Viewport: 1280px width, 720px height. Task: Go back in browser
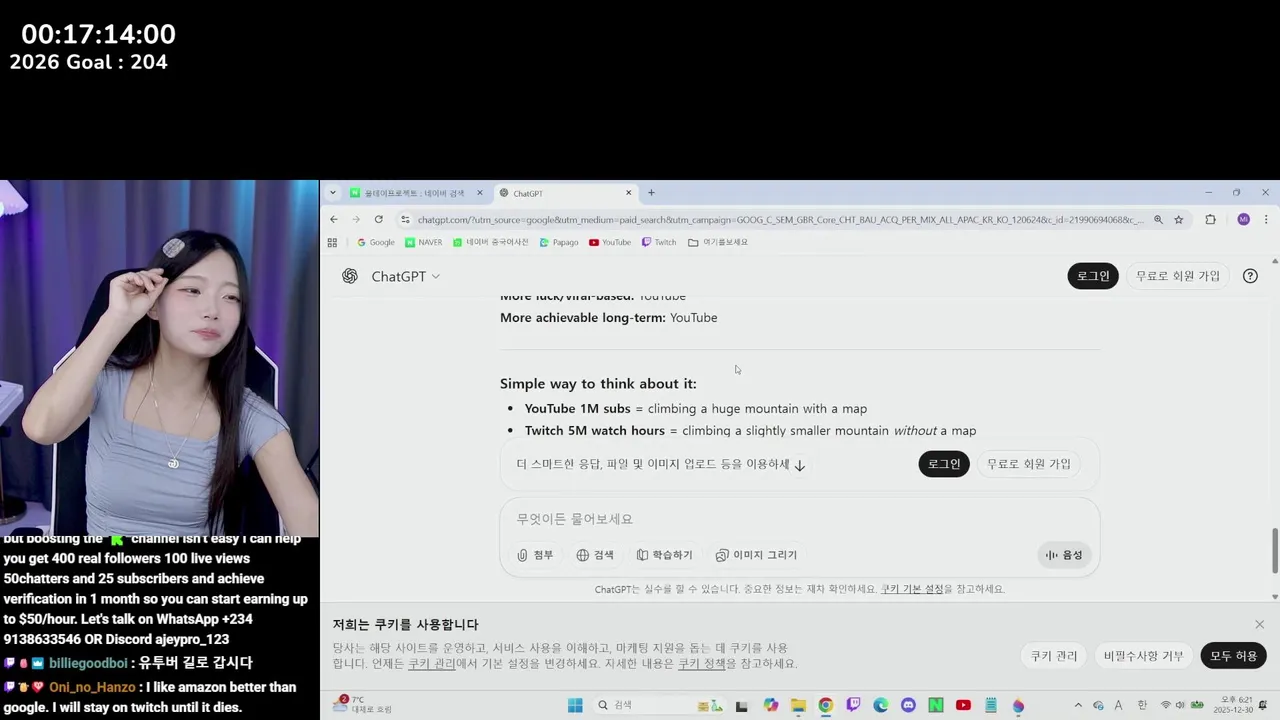click(334, 219)
